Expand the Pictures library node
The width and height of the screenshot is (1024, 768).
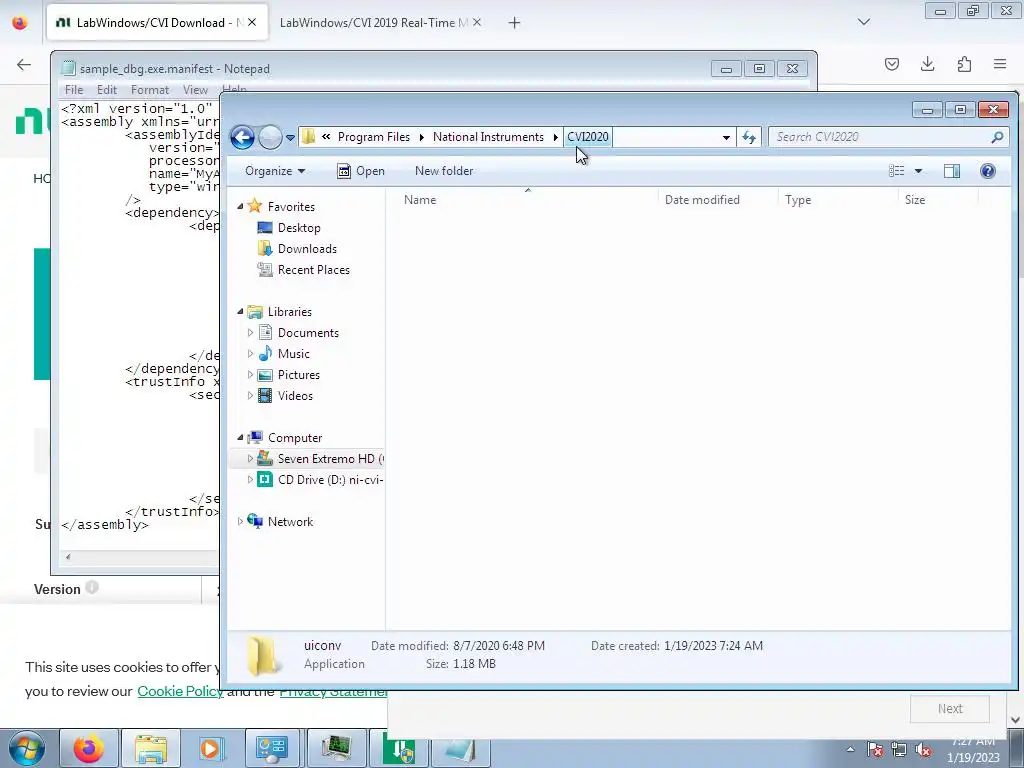(x=250, y=375)
